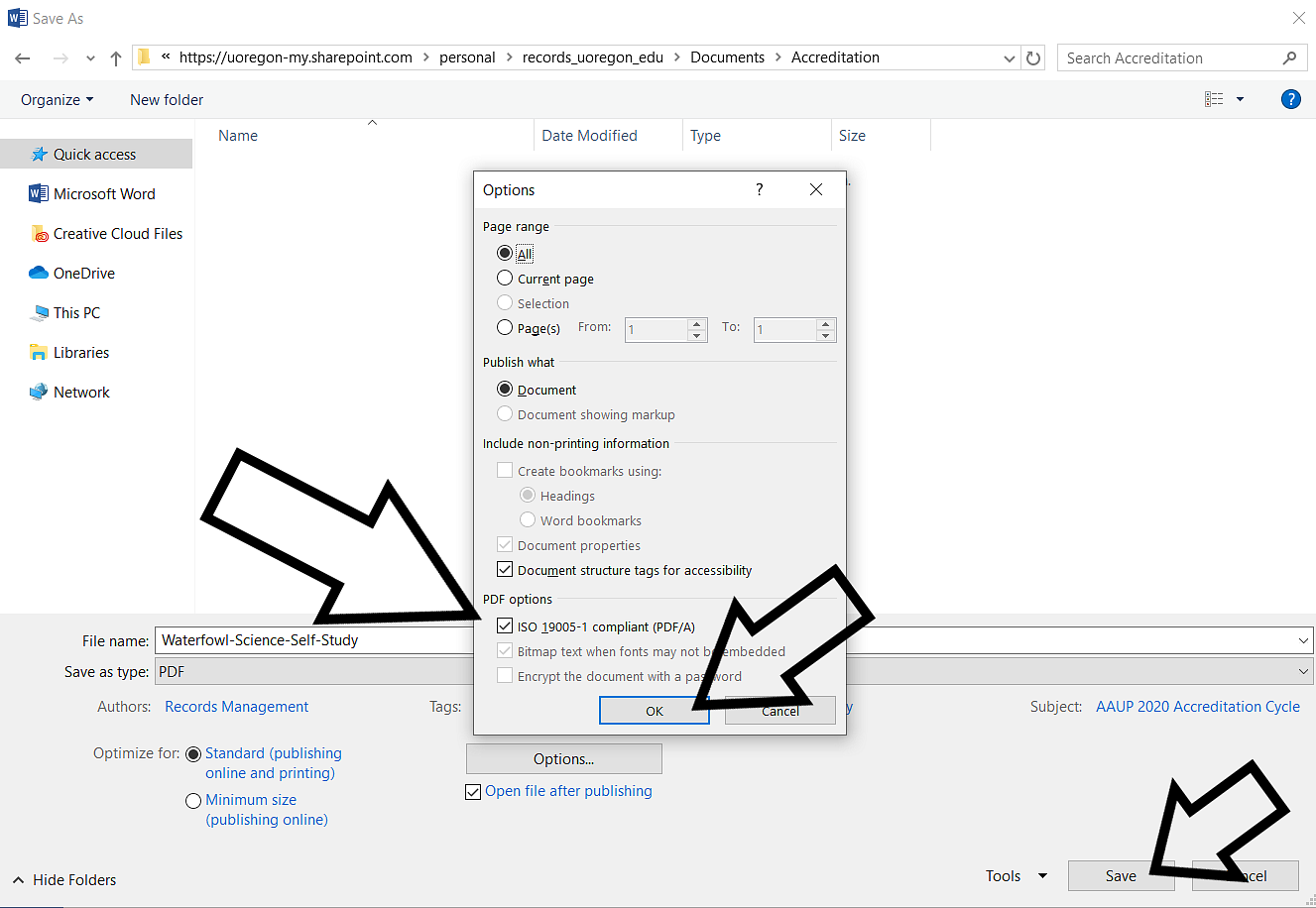Click the personal breadcrumb segment

click(467, 57)
